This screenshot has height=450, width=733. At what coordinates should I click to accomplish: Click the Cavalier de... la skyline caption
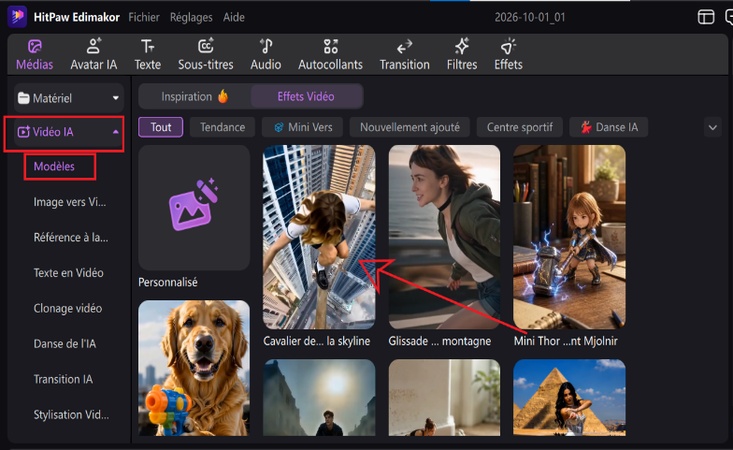pyautogui.click(x=316, y=341)
